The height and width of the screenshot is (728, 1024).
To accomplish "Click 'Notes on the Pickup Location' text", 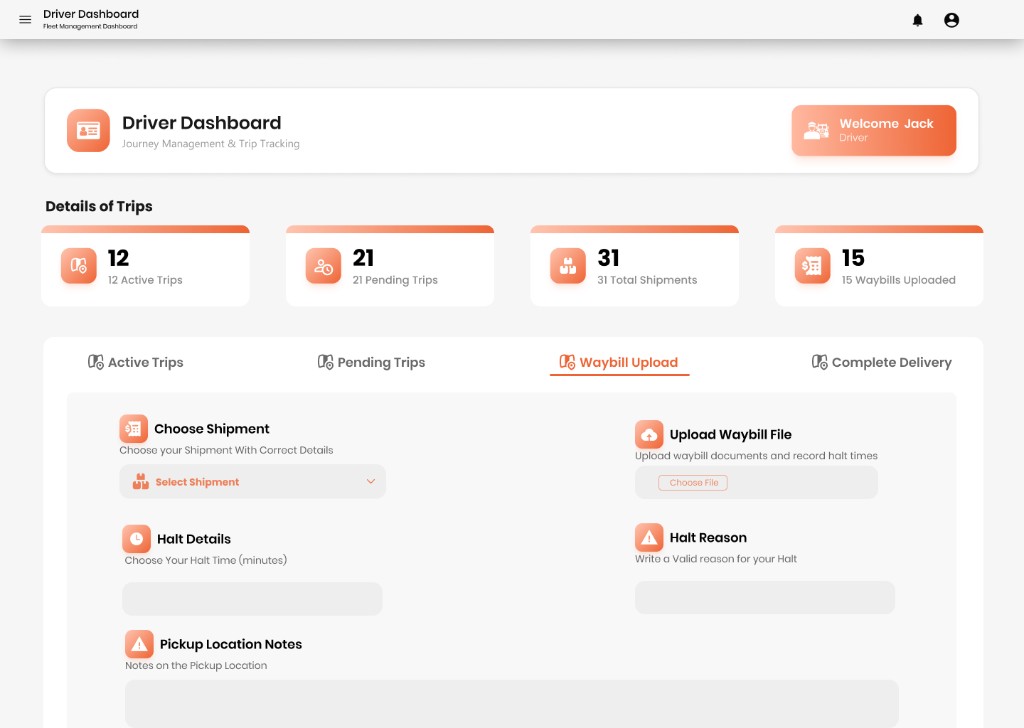I will [196, 665].
